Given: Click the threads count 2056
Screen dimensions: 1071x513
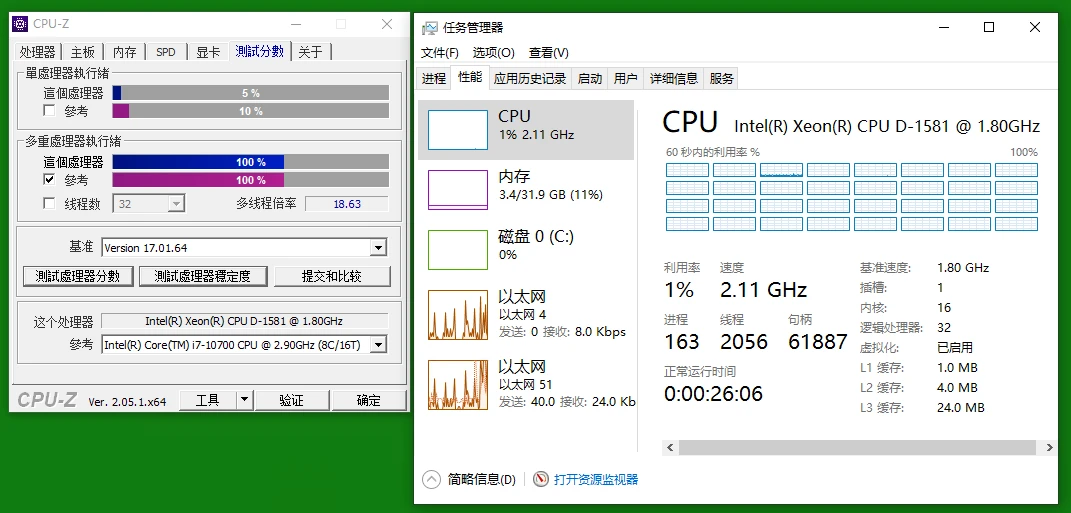Looking at the screenshot, I should point(744,342).
